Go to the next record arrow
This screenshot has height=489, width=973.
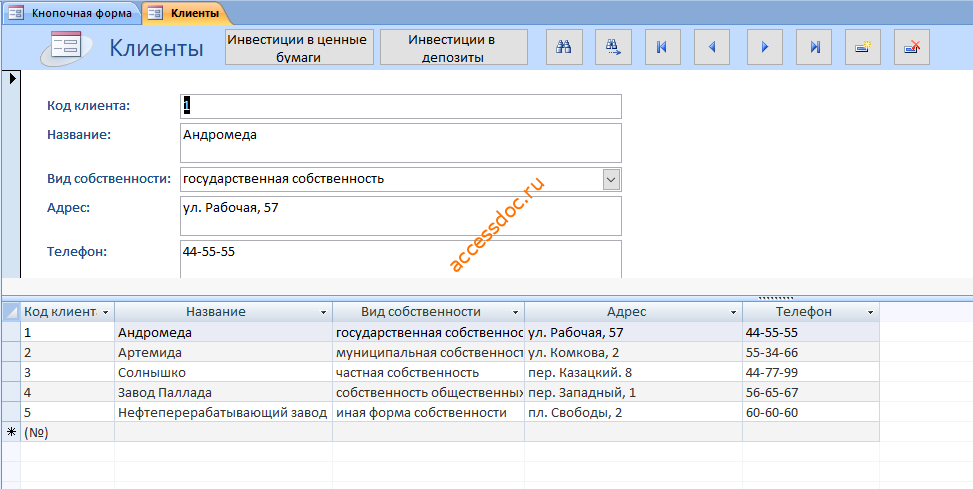point(764,47)
